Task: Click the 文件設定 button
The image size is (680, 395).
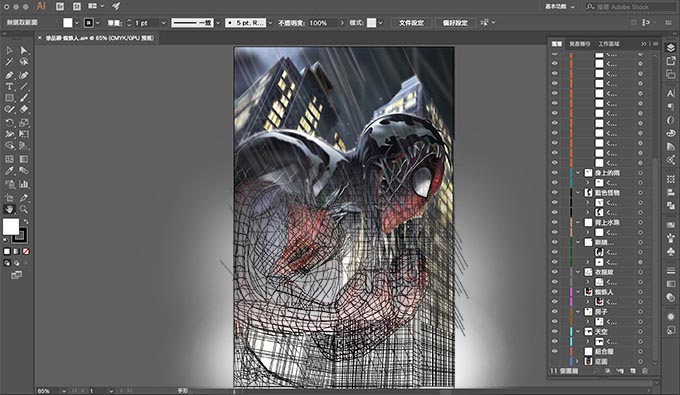Action: pyautogui.click(x=411, y=23)
